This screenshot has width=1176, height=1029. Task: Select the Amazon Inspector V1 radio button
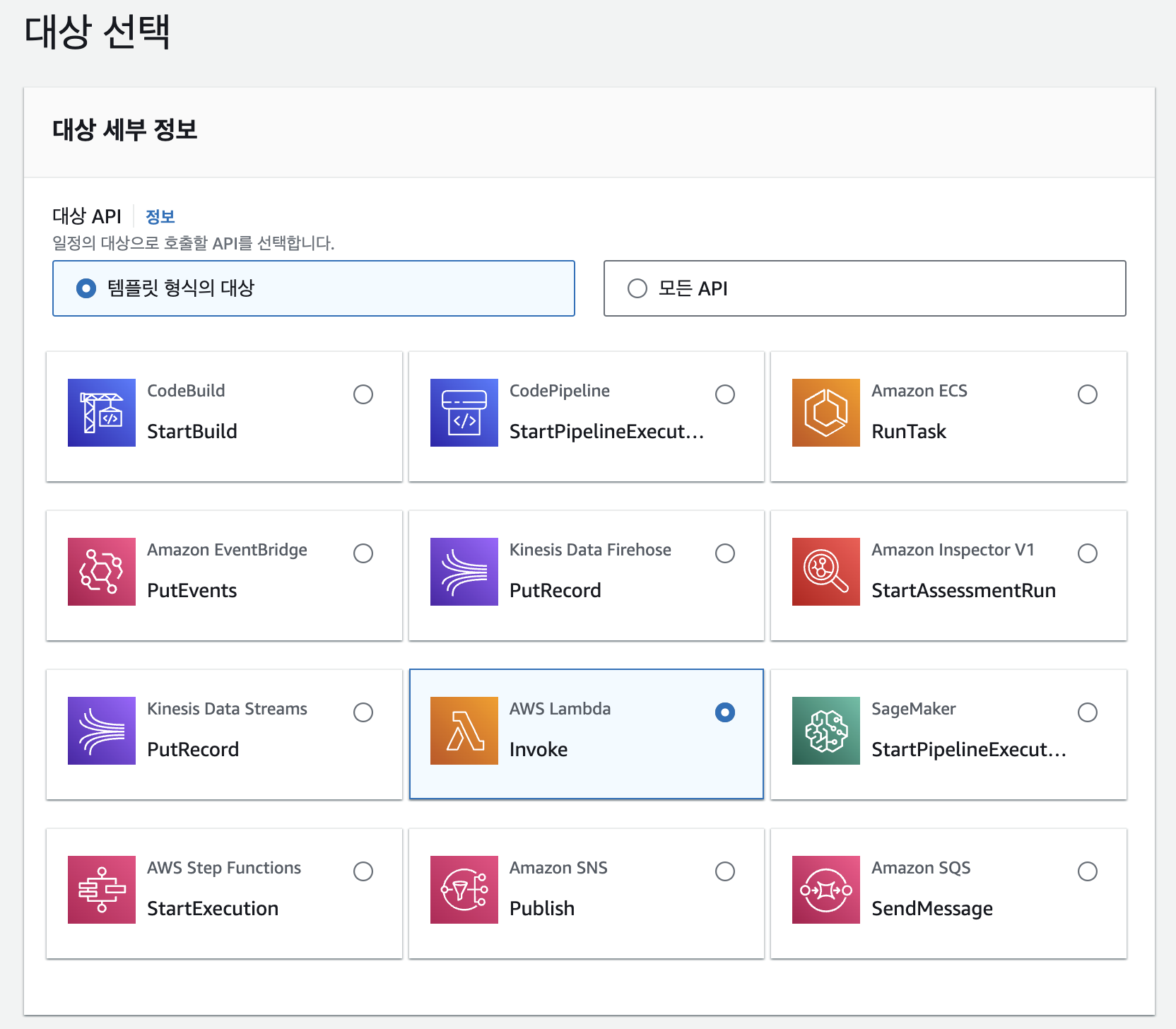[x=1088, y=553]
